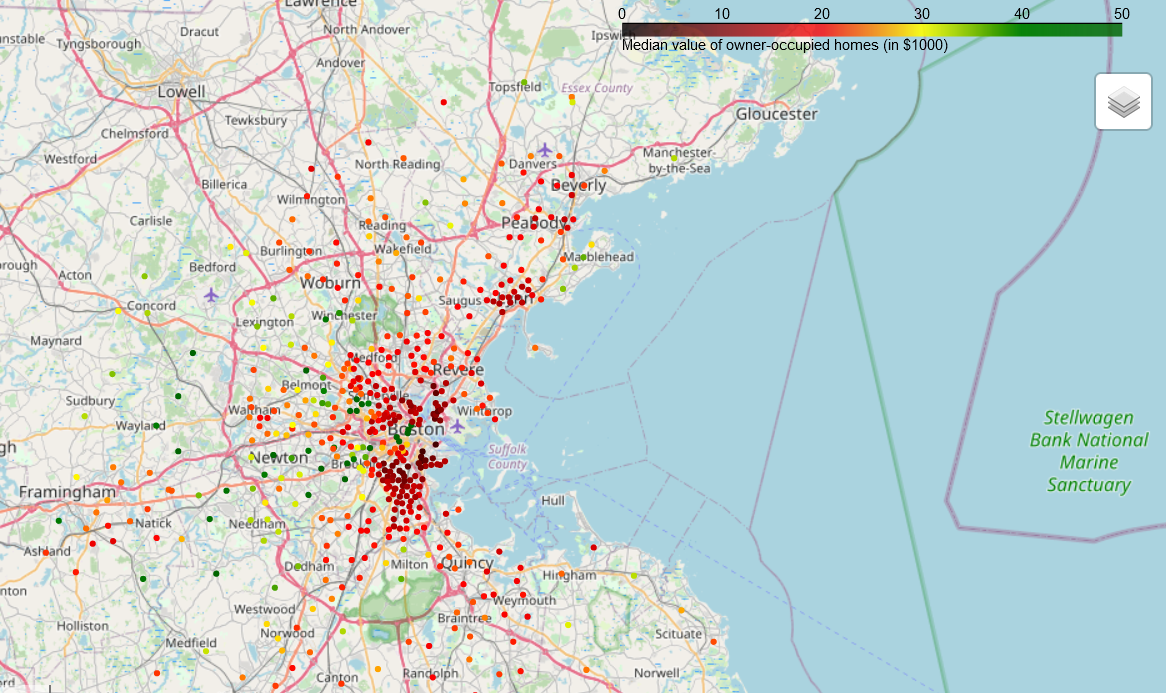1172x693 pixels.
Task: Click the 'Gloucester' city label
Action: click(x=777, y=114)
